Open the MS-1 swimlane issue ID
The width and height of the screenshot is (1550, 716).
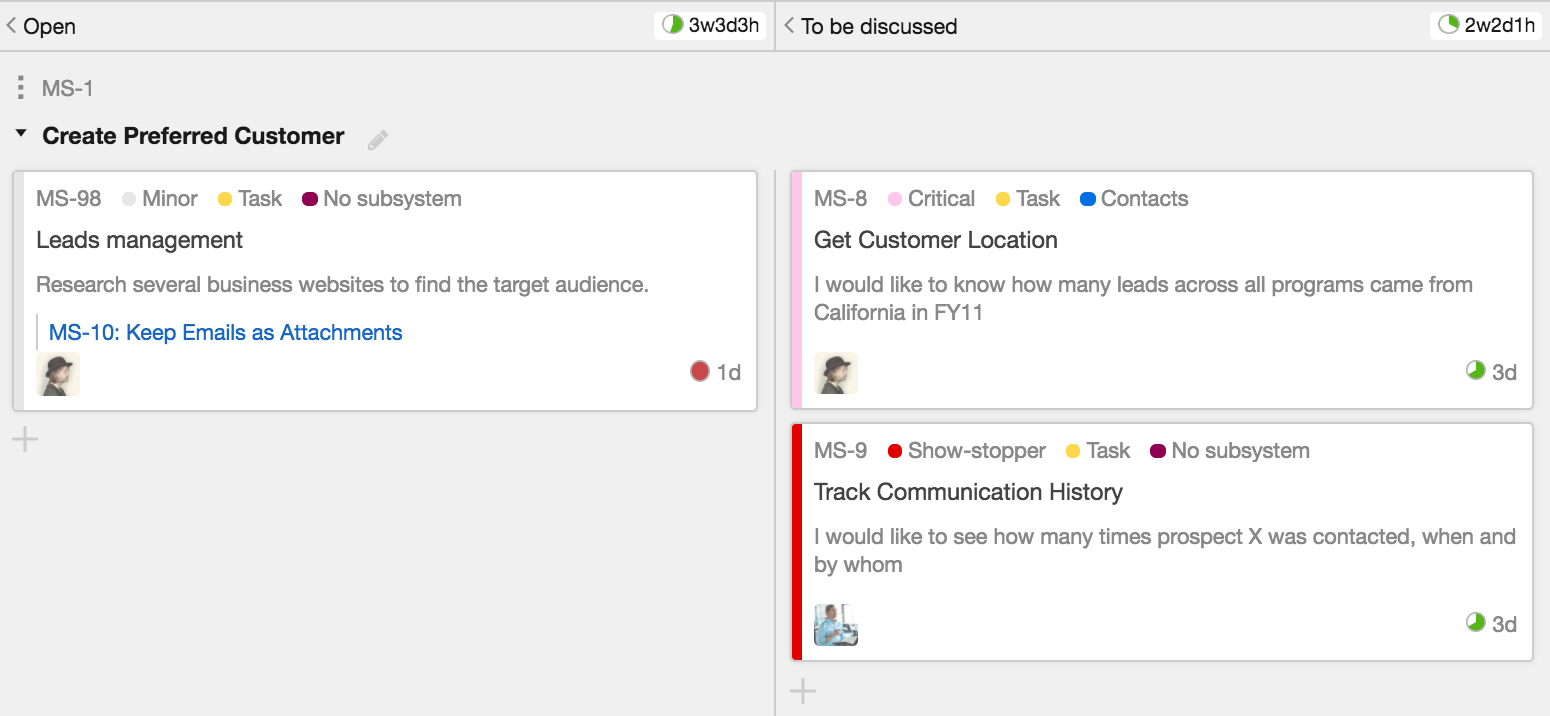[68, 88]
